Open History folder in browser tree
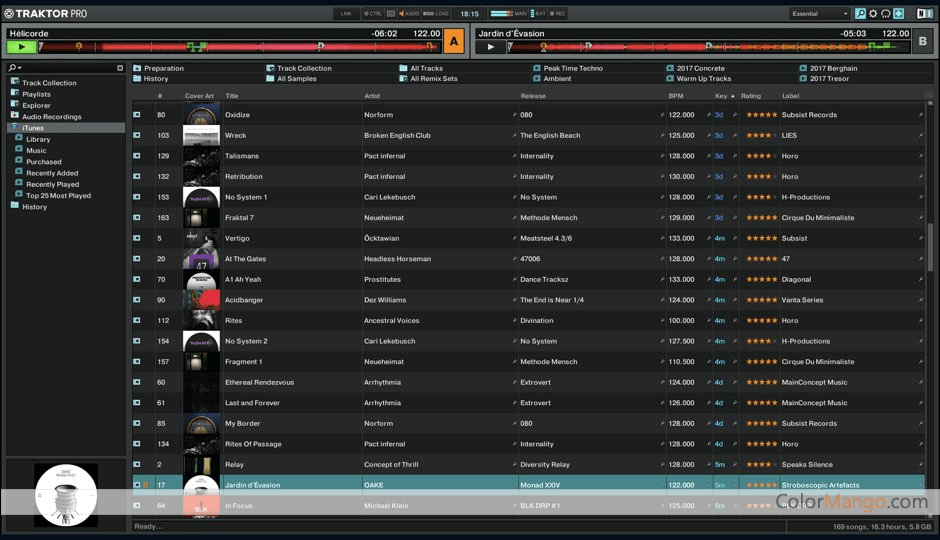 coord(34,207)
